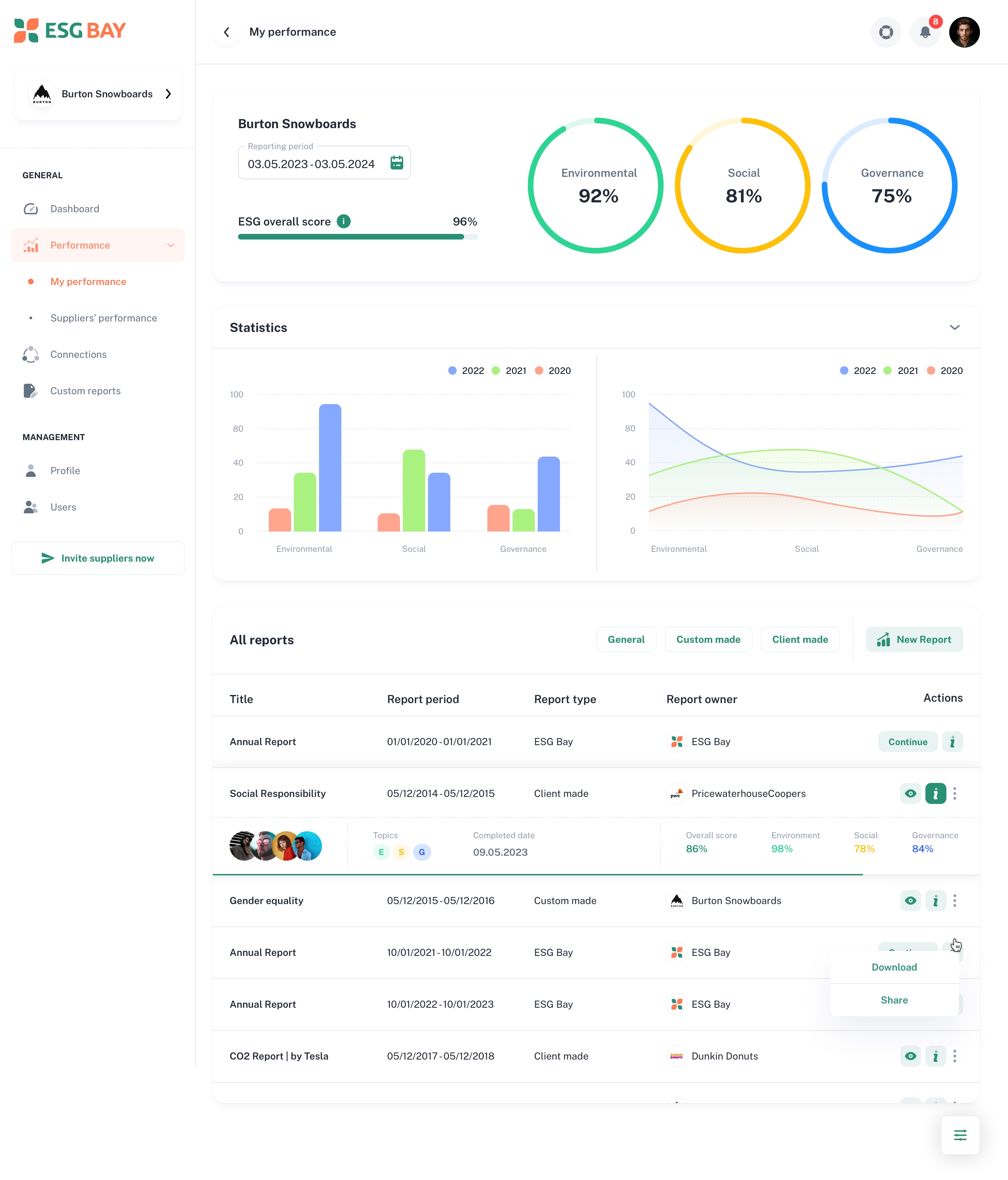1008x1180 pixels.
Task: Click the Users group icon
Action: click(x=31, y=507)
